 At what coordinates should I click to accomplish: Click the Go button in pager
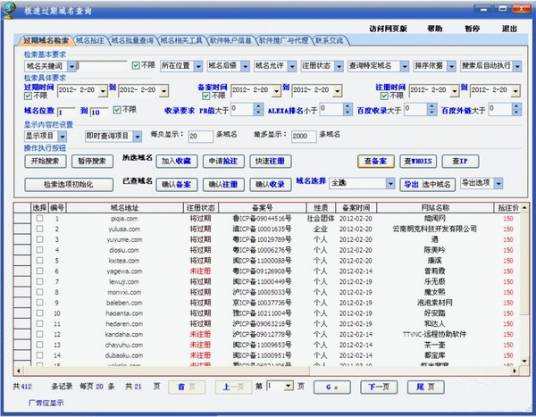pos(332,387)
